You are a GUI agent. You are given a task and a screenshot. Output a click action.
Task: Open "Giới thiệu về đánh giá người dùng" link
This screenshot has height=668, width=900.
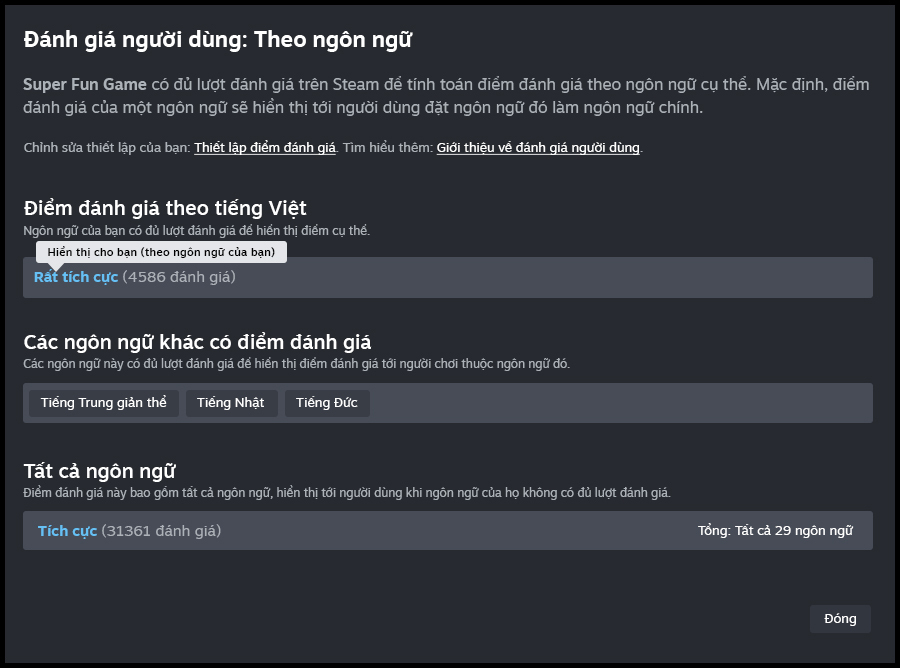(x=538, y=148)
